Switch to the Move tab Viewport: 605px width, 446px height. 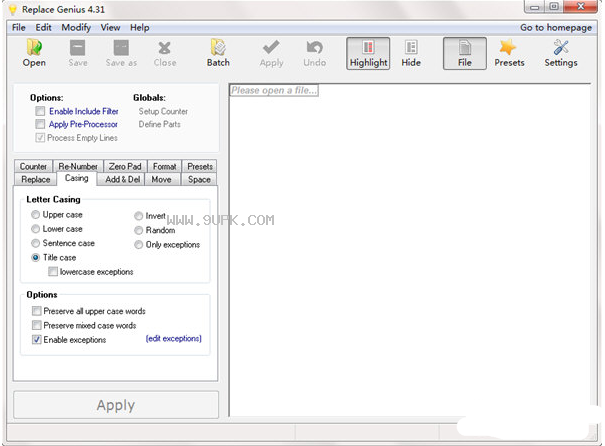(x=161, y=179)
